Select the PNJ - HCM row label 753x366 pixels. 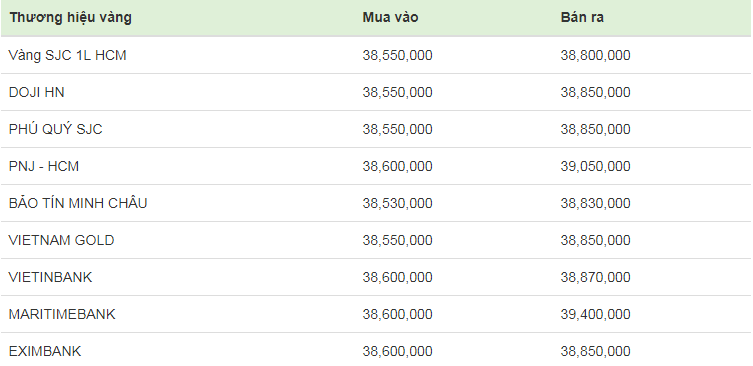pos(44,166)
